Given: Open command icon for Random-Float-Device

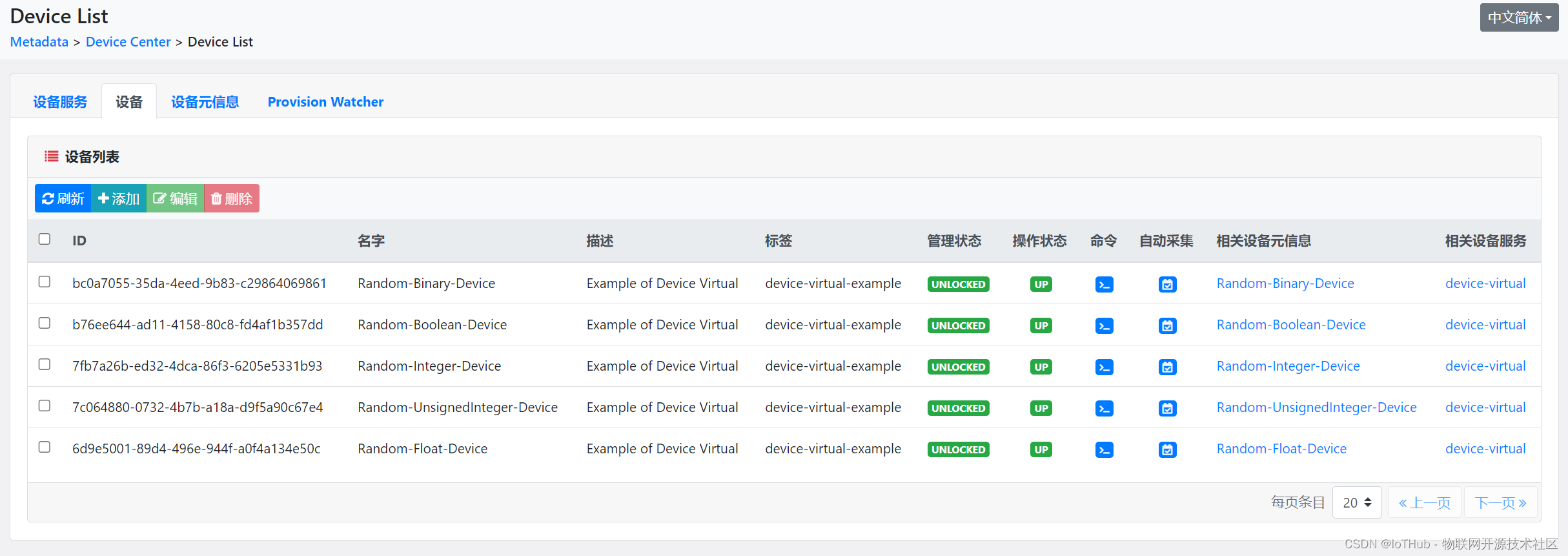Looking at the screenshot, I should coord(1104,449).
